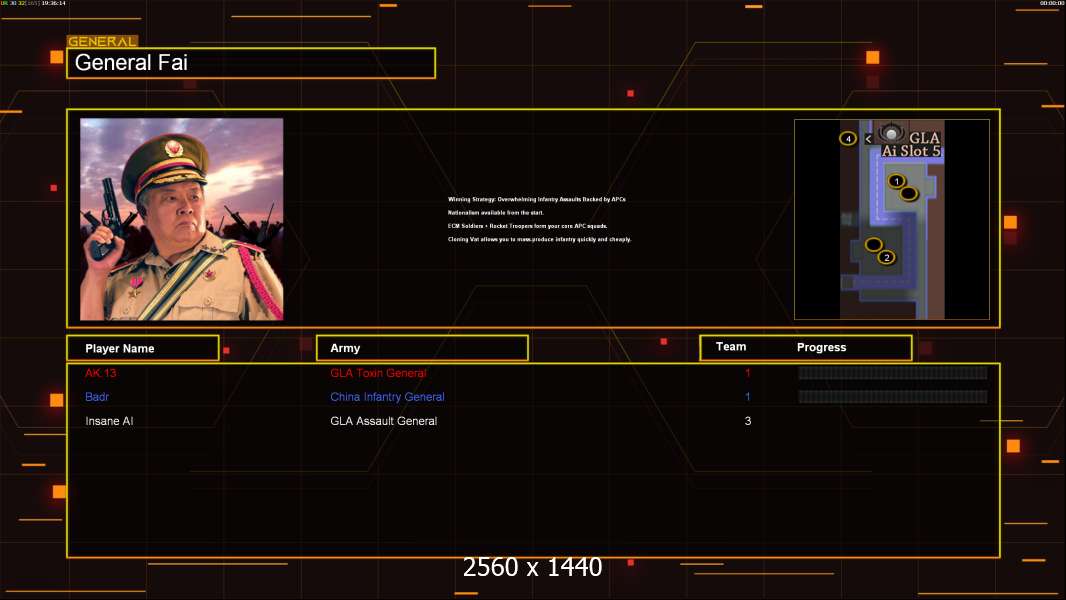Click the GLA faction emblem on the map

click(891, 133)
